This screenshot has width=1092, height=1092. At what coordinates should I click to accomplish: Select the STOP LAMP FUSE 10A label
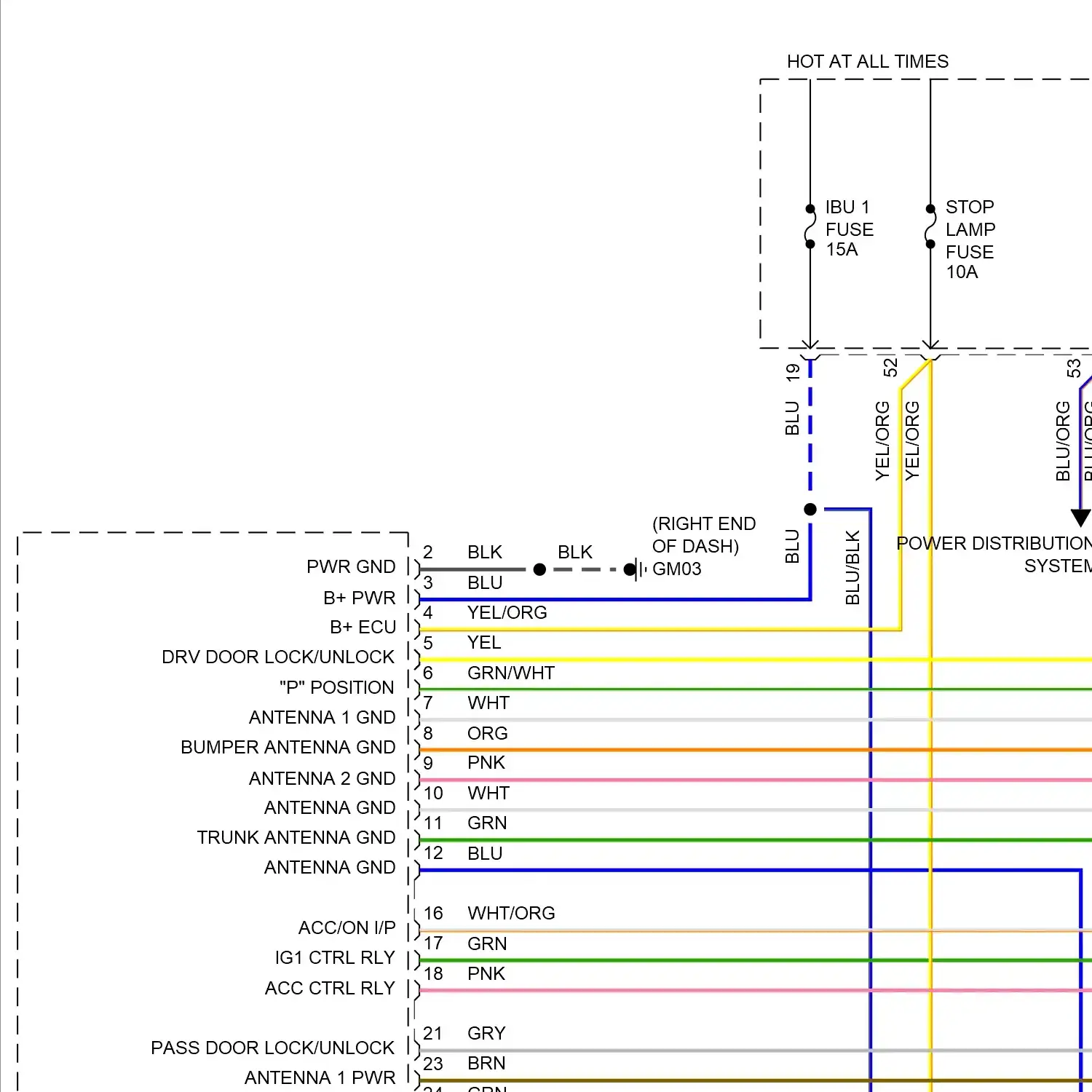pyautogui.click(x=970, y=240)
